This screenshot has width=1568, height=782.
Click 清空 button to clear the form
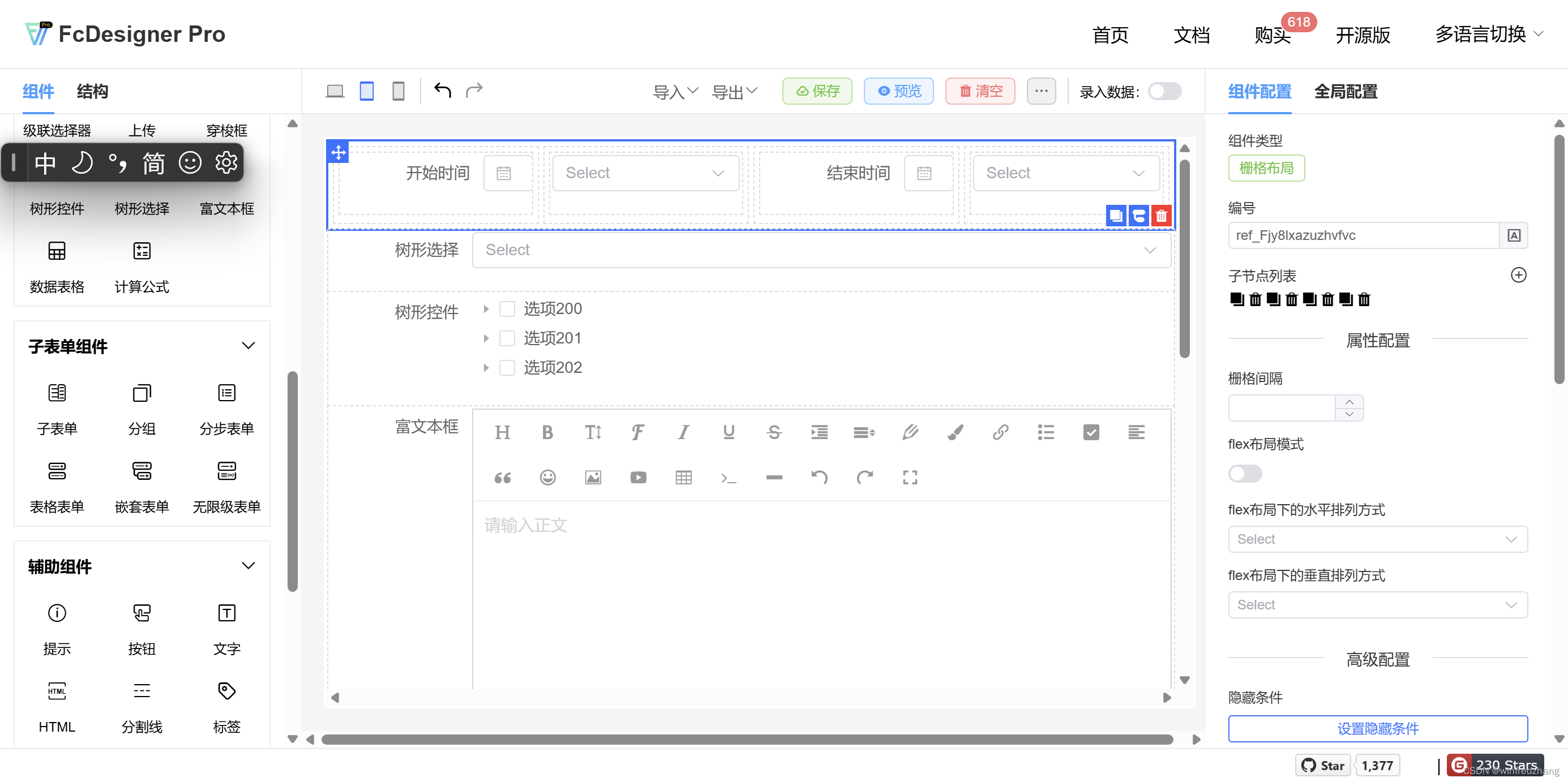981,91
